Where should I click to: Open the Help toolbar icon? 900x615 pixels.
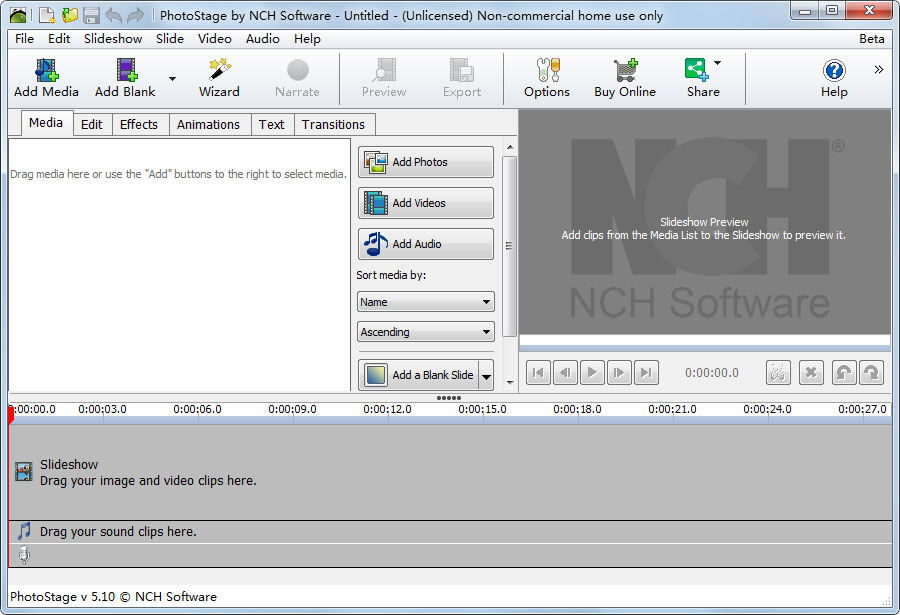click(834, 78)
